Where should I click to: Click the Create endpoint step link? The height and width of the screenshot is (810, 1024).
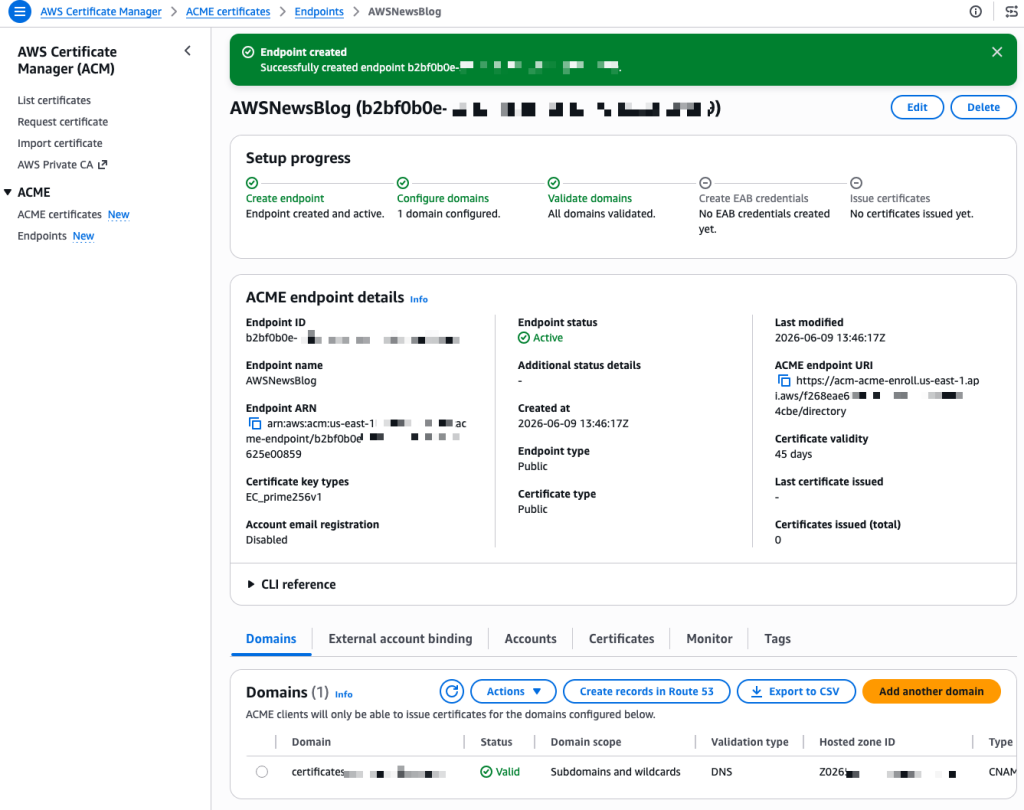pos(285,199)
